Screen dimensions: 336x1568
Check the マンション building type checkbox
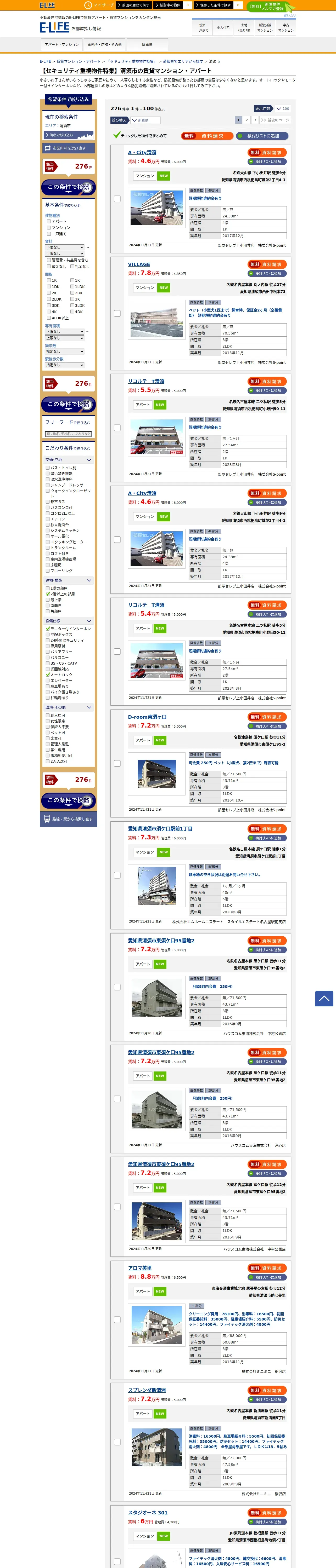49,228
